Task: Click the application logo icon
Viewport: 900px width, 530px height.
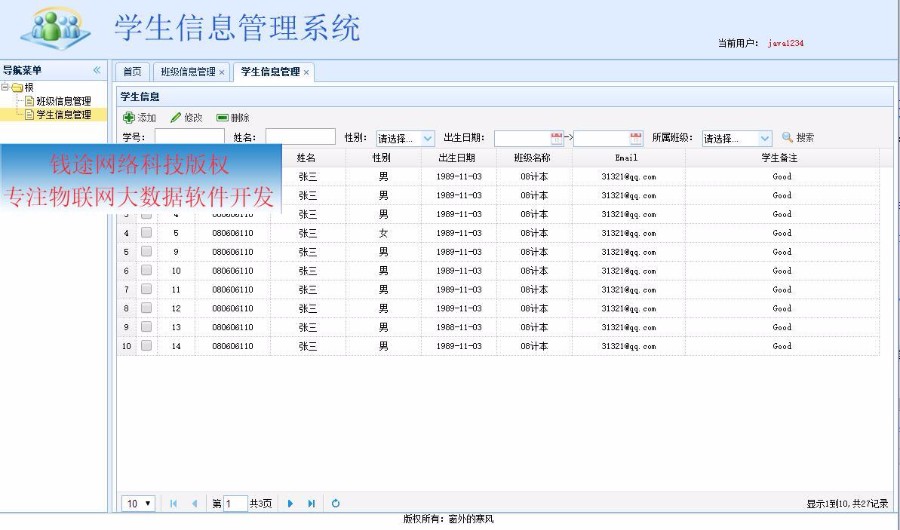Action: coord(55,29)
